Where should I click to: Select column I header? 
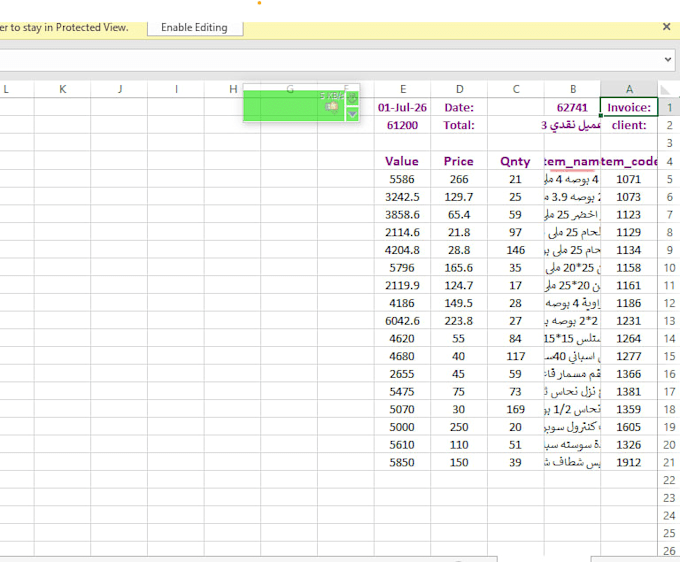click(176, 89)
